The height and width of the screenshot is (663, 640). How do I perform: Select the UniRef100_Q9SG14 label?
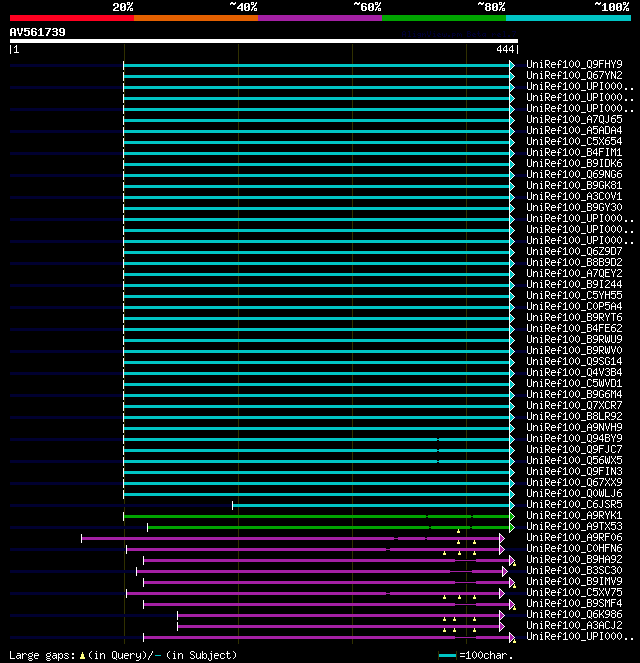coord(574,361)
